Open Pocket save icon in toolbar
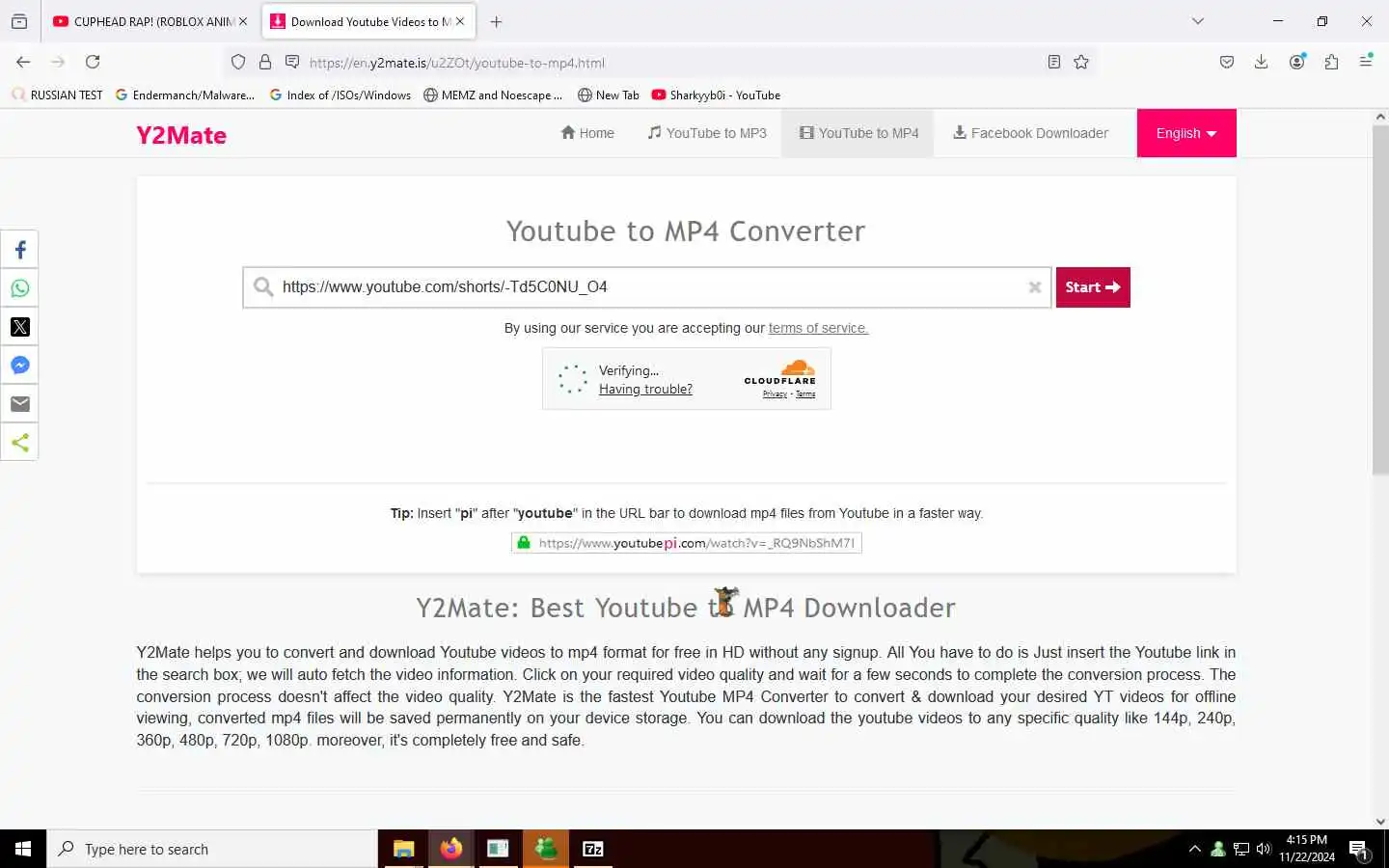This screenshot has width=1389, height=868. [1227, 62]
